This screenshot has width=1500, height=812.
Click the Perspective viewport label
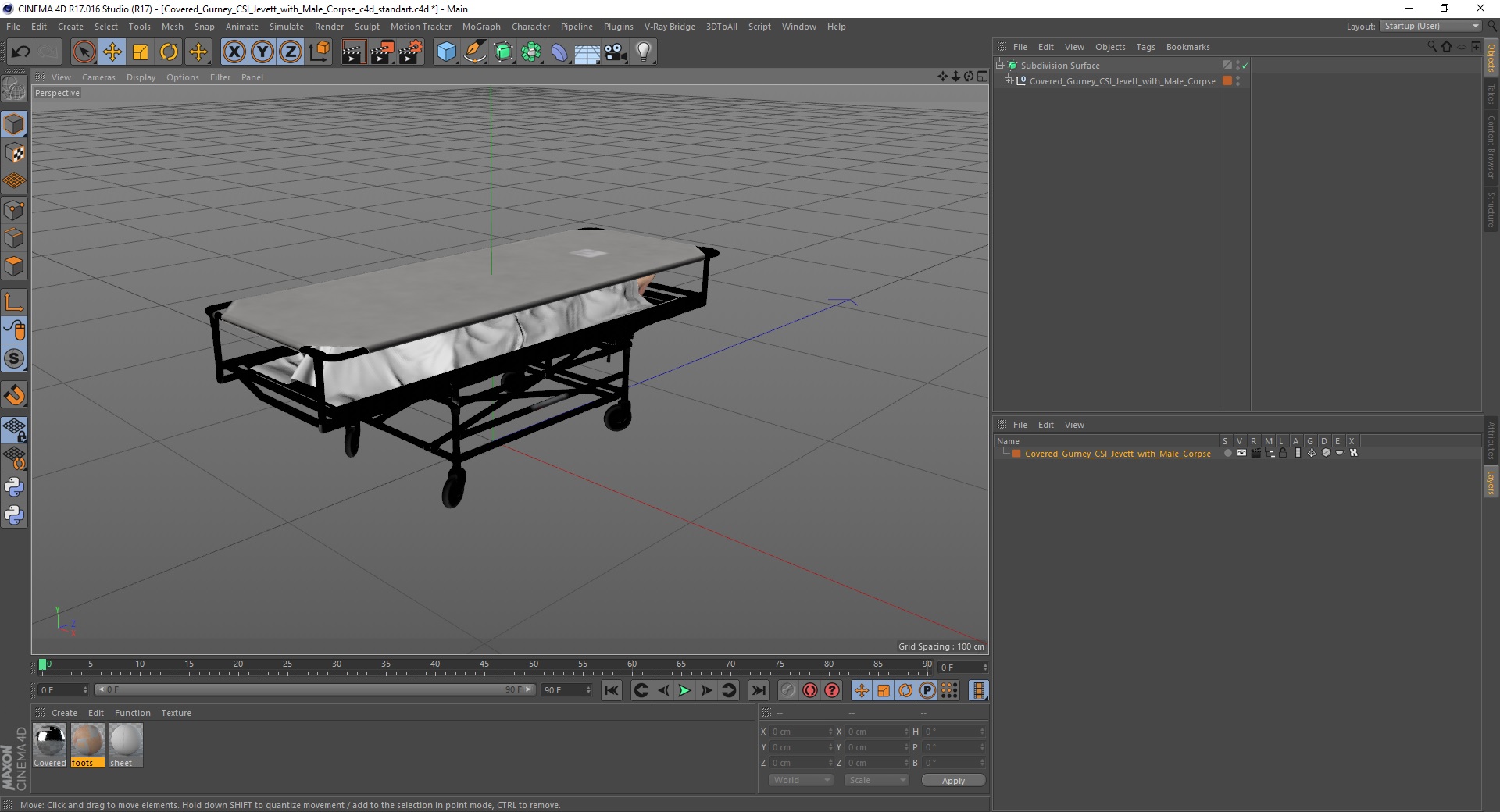pyautogui.click(x=57, y=93)
